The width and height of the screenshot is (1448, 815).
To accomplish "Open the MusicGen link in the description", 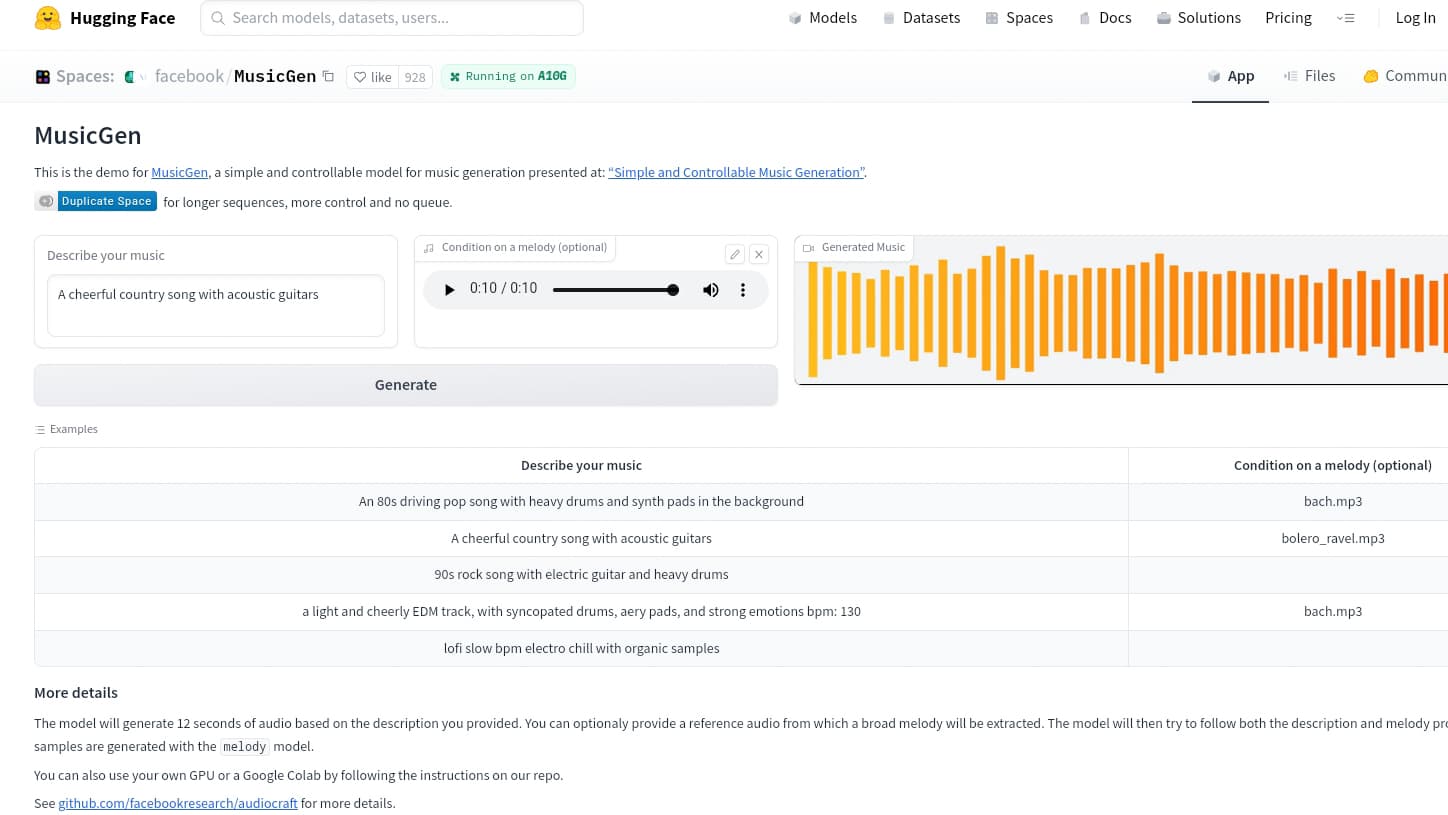I will point(180,172).
